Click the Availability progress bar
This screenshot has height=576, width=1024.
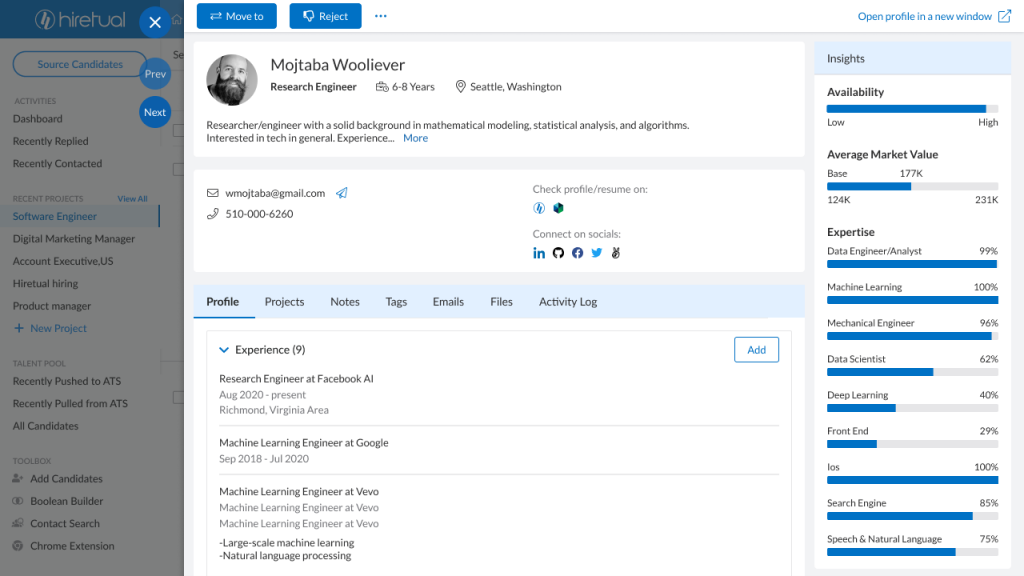click(x=912, y=109)
